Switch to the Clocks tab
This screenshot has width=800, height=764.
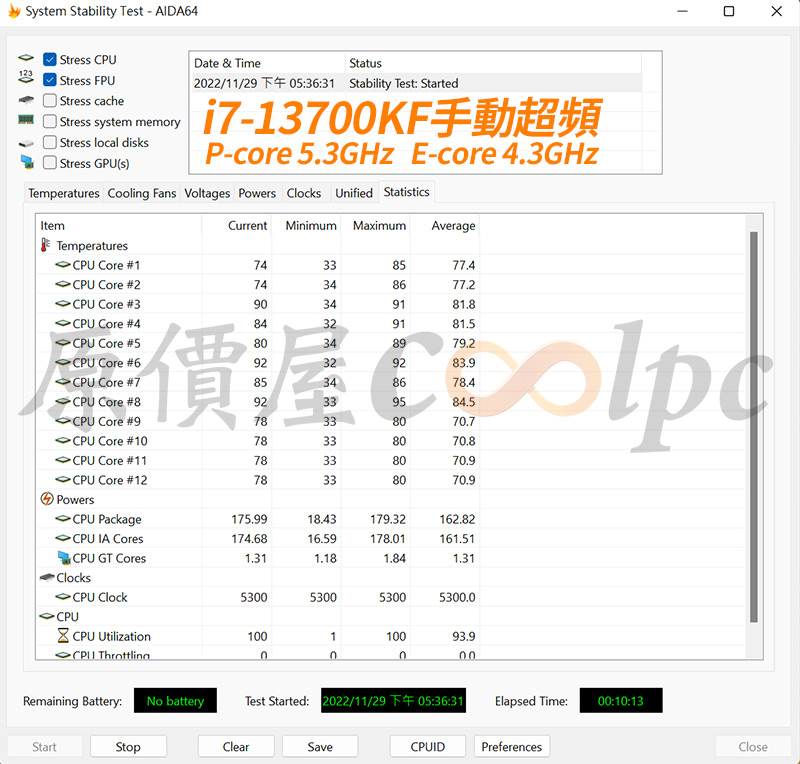pos(304,193)
